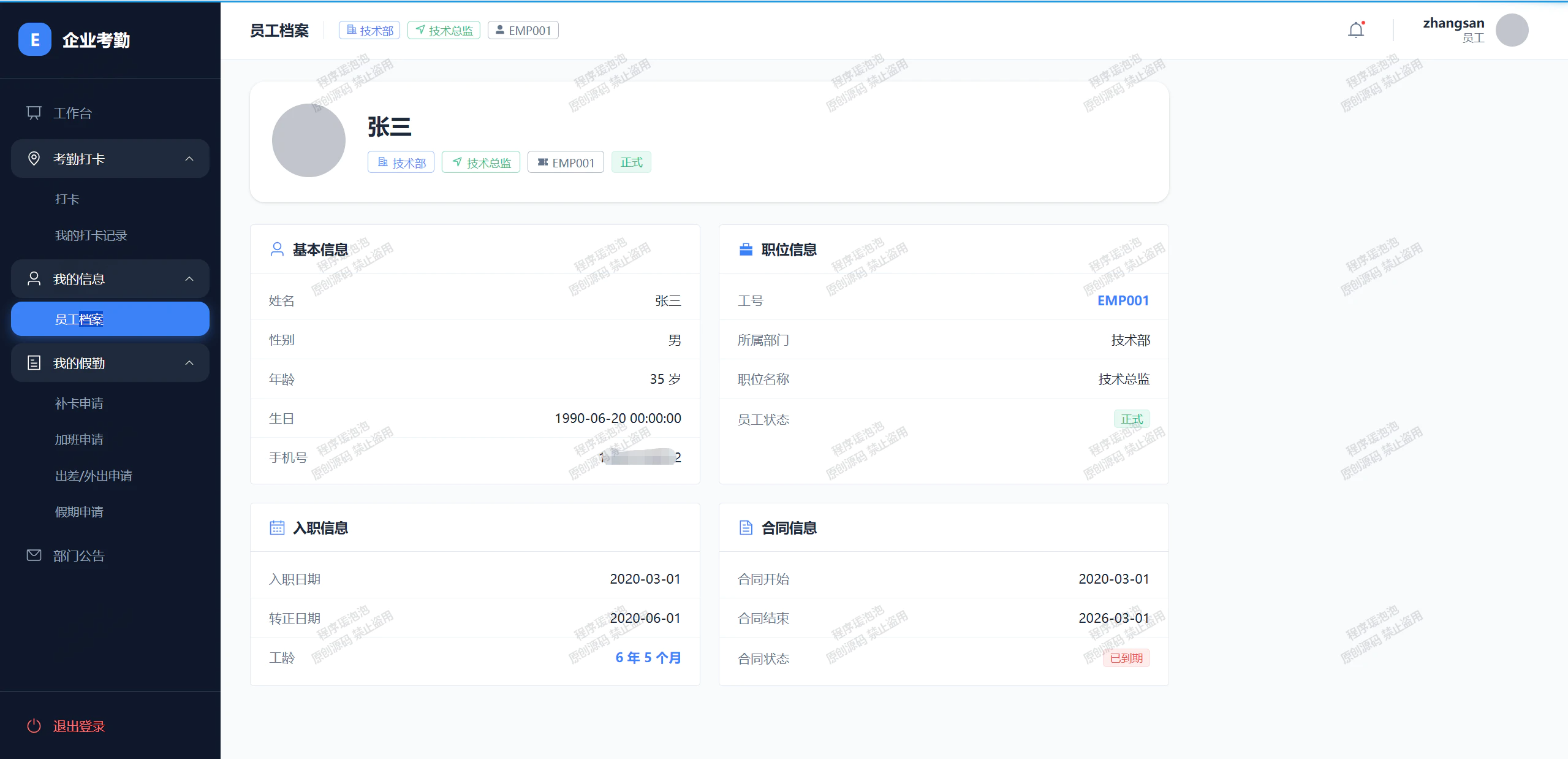The width and height of the screenshot is (1568, 759).
Task: Click the birthday value 1990-06-20 00:00:00
Action: [x=618, y=418]
